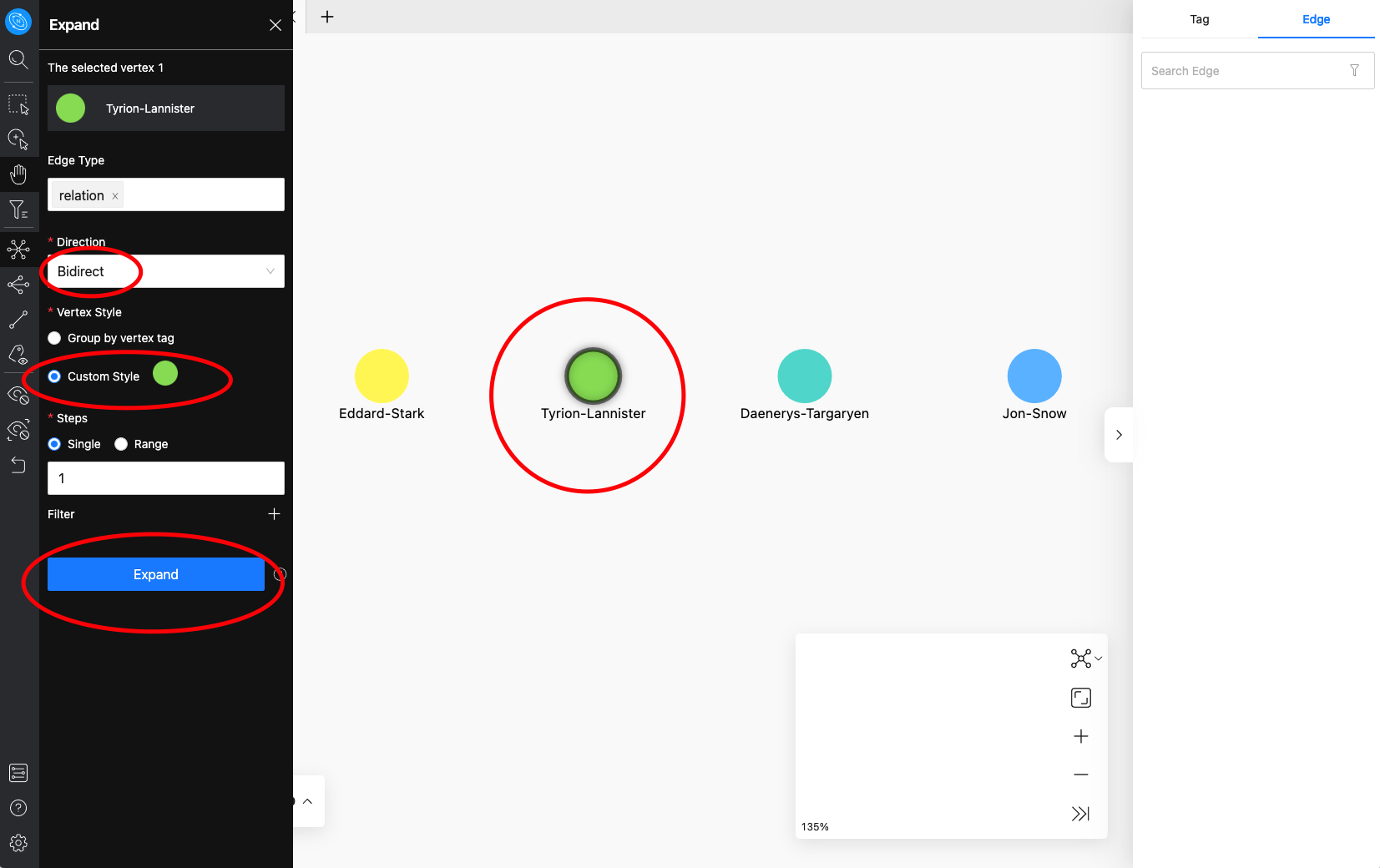1380x868 pixels.
Task: Click the Jon-Snow vertex label
Action: tap(1034, 413)
